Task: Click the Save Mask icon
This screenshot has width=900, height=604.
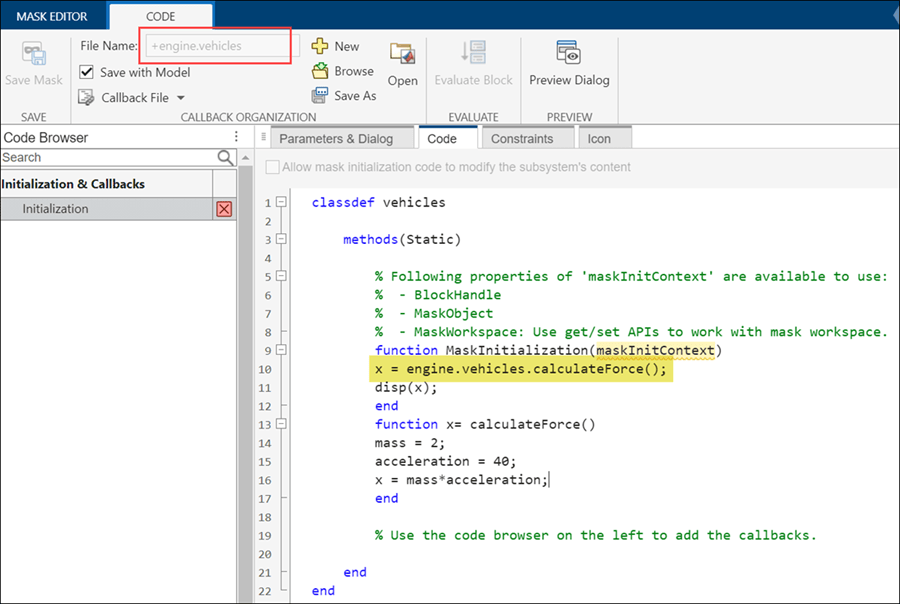Action: pos(34,54)
